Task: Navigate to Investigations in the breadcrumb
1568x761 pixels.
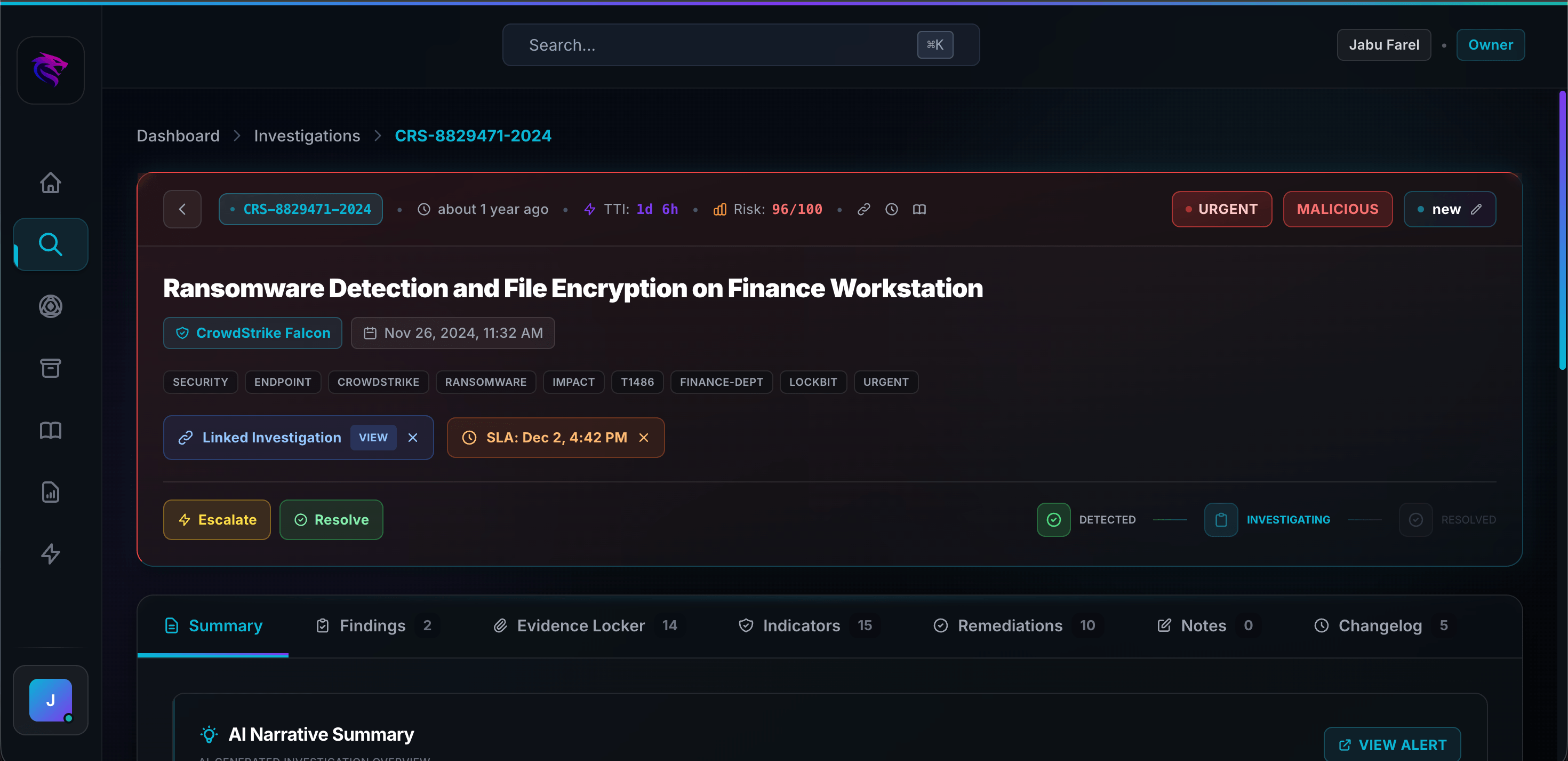Action: tap(307, 135)
